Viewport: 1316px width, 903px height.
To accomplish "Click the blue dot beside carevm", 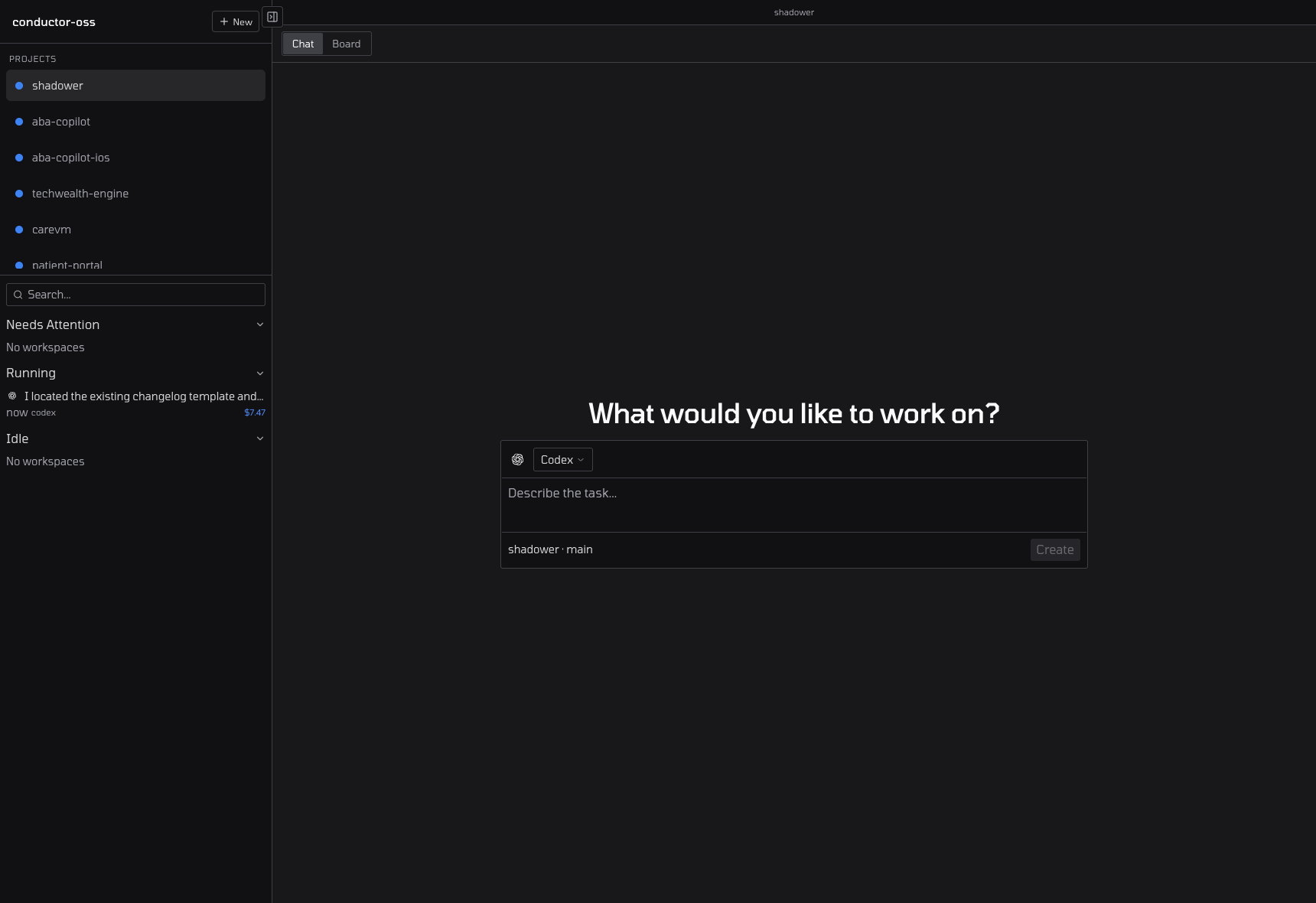I will pos(19,230).
